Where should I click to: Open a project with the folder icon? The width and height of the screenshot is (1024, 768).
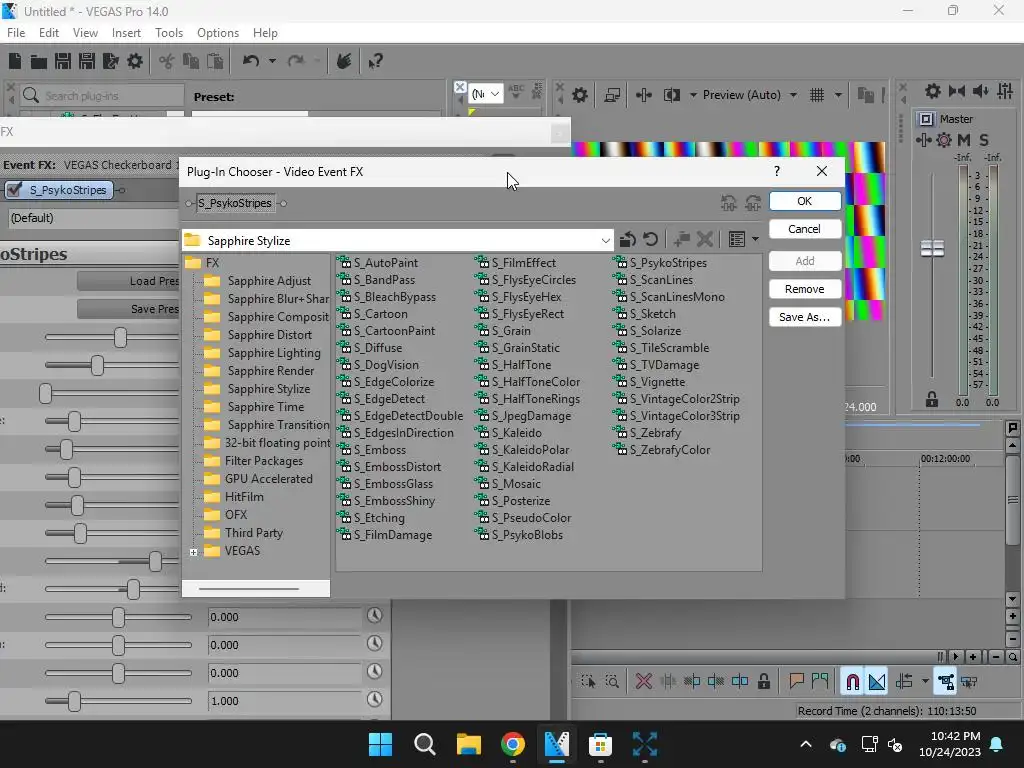pos(39,61)
